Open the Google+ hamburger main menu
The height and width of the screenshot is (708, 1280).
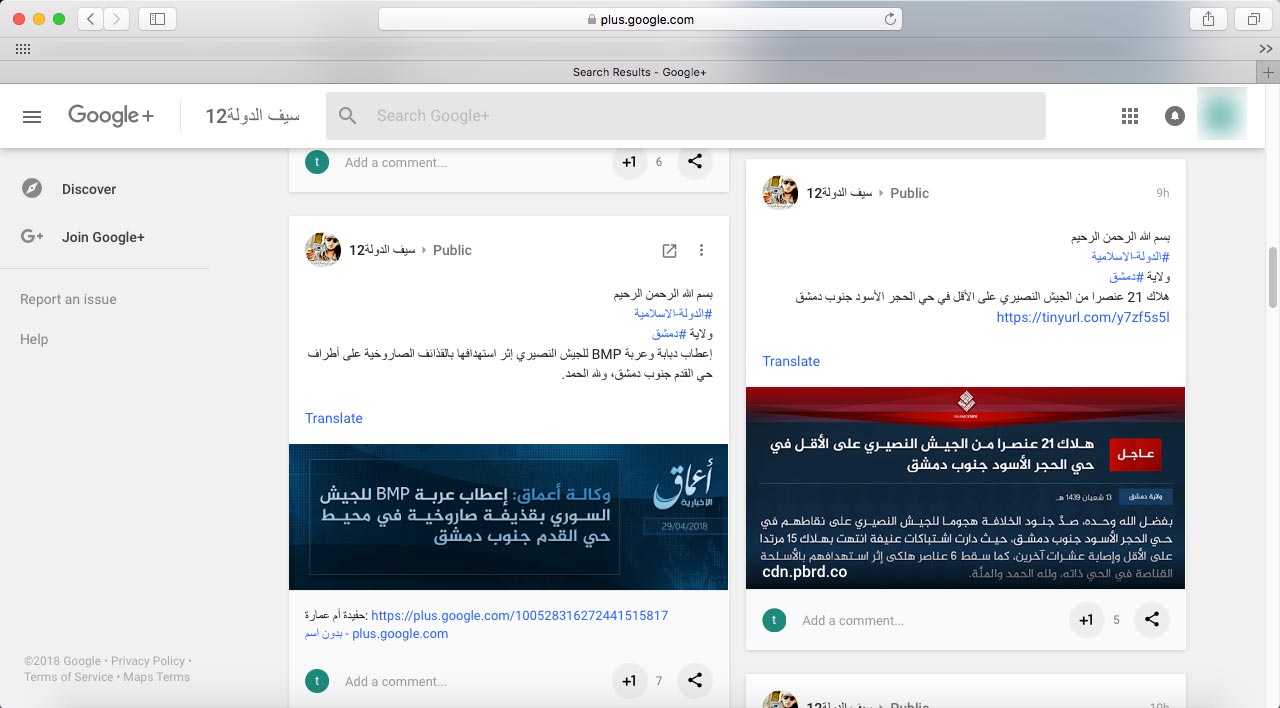point(32,116)
